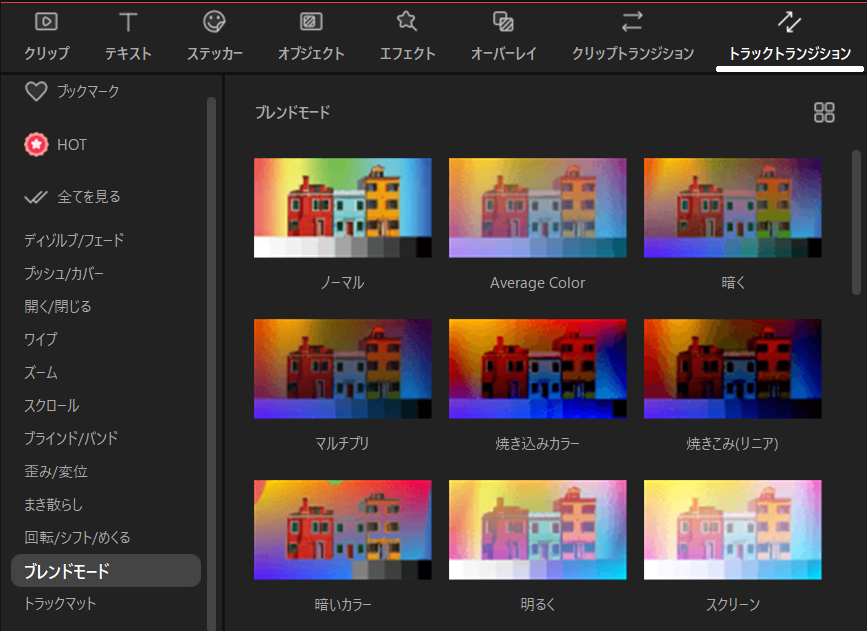The width and height of the screenshot is (867, 631).
Task: Open the エフェクト (Effect) star icon
Action: point(407,22)
